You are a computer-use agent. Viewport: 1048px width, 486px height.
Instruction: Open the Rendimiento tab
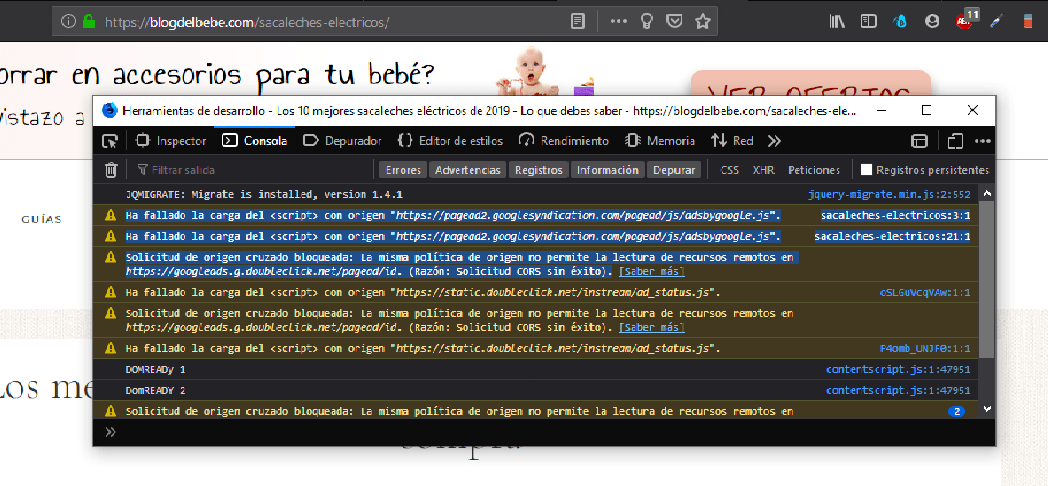565,141
